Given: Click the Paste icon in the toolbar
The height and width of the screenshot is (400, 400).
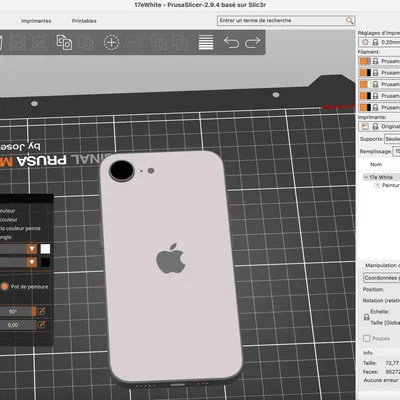Looking at the screenshot, I should click(85, 42).
